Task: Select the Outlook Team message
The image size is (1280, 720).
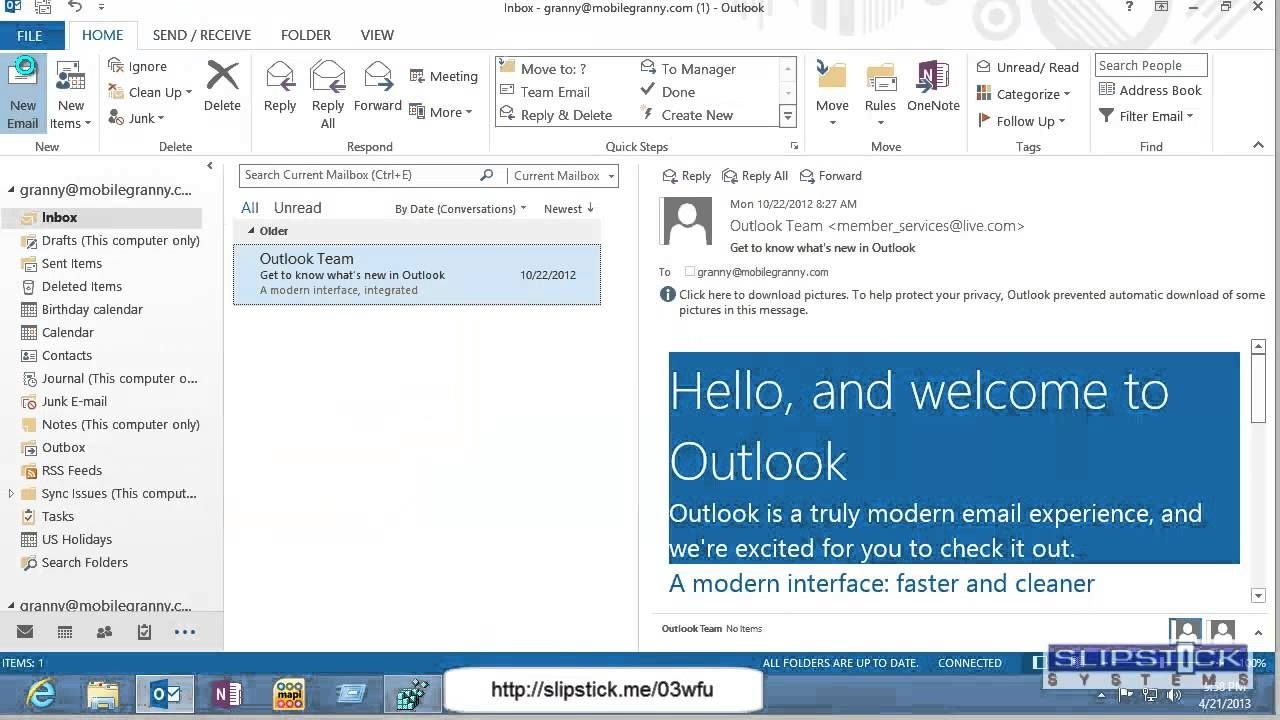Action: tap(417, 274)
